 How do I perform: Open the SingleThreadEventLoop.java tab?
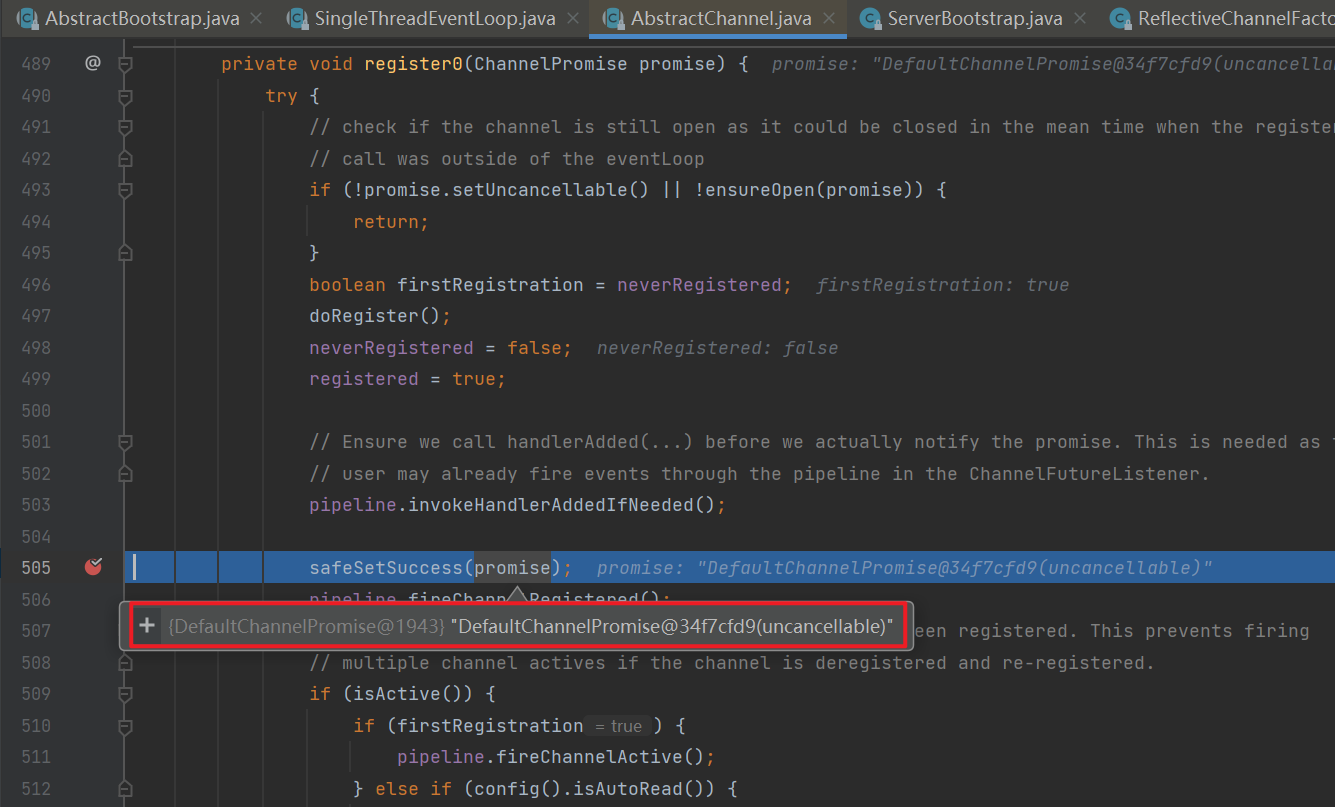(434, 18)
